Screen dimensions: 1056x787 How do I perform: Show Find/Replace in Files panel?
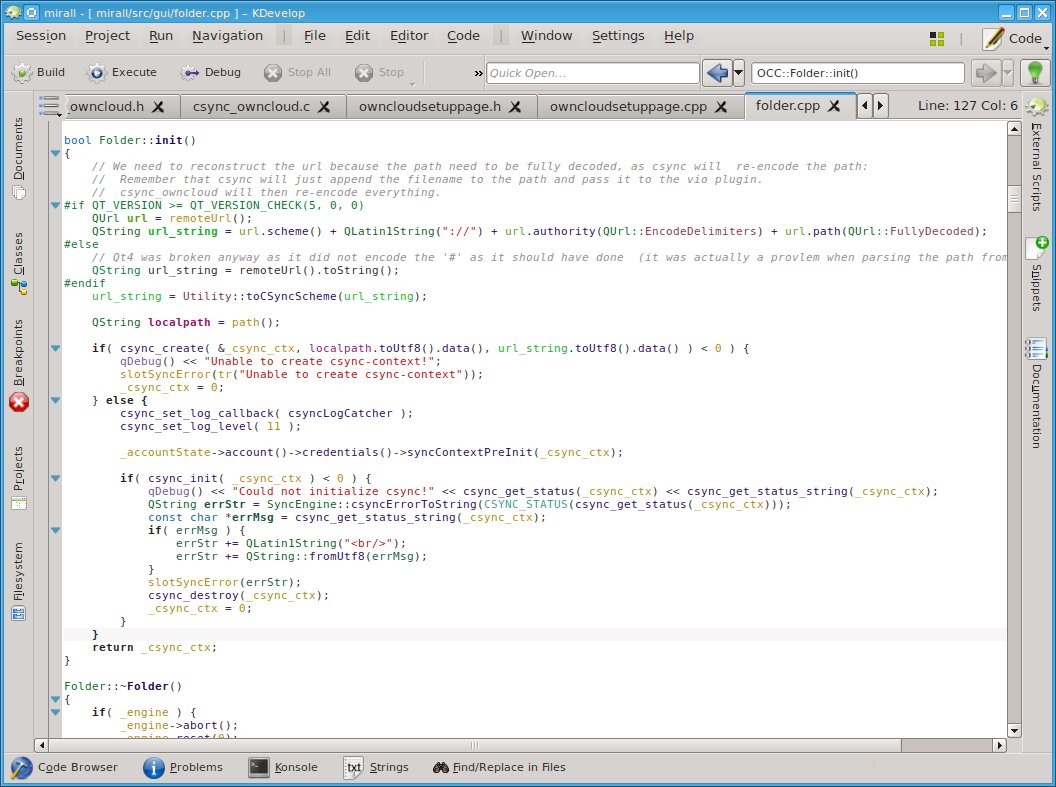[499, 767]
